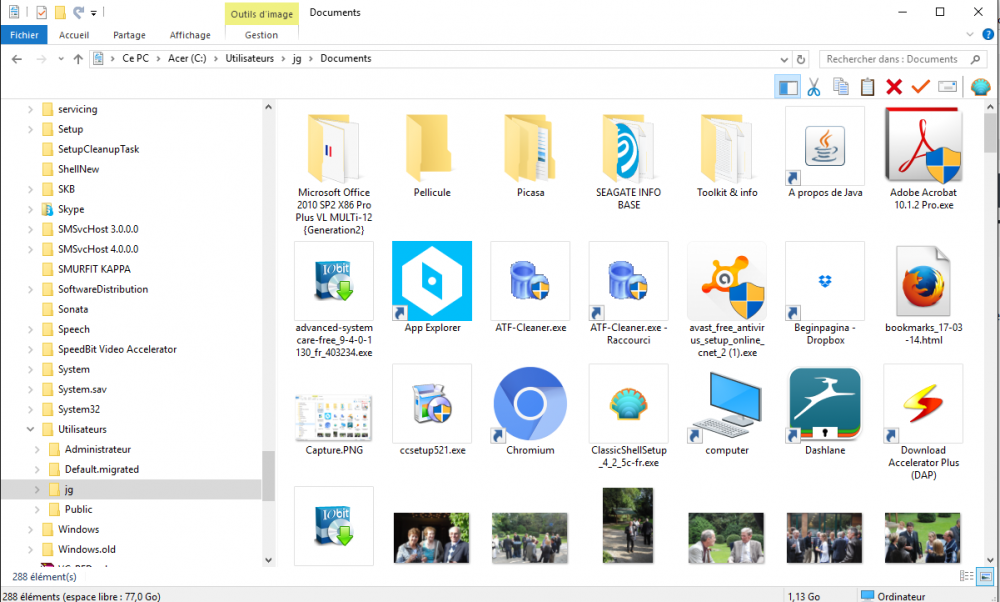Expand the System32 folder node
Screen dimensions: 1000x602
pyautogui.click(x=31, y=409)
